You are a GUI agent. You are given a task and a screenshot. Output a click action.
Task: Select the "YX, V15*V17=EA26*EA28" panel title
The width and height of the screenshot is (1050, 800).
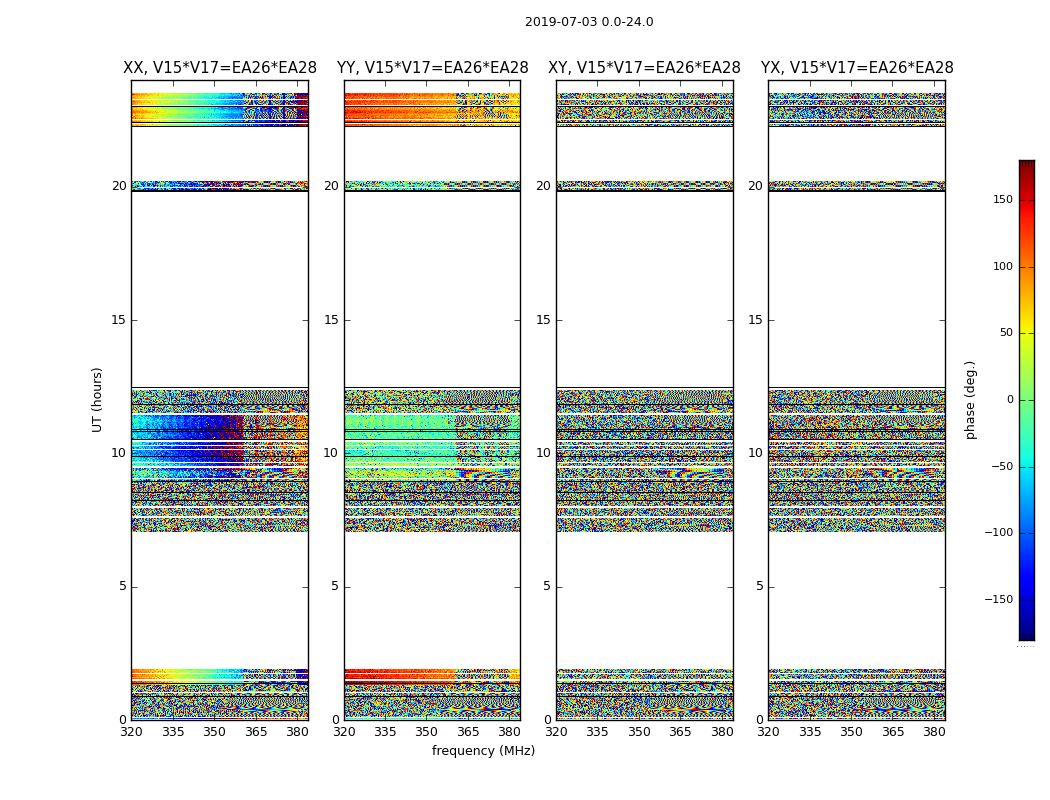point(857,68)
